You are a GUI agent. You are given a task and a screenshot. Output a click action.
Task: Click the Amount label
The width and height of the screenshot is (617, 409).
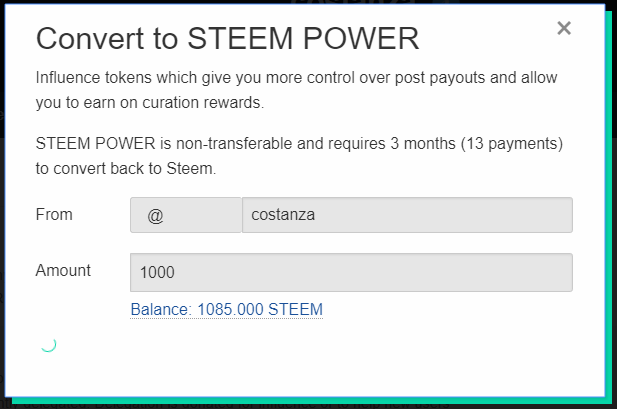(63, 270)
